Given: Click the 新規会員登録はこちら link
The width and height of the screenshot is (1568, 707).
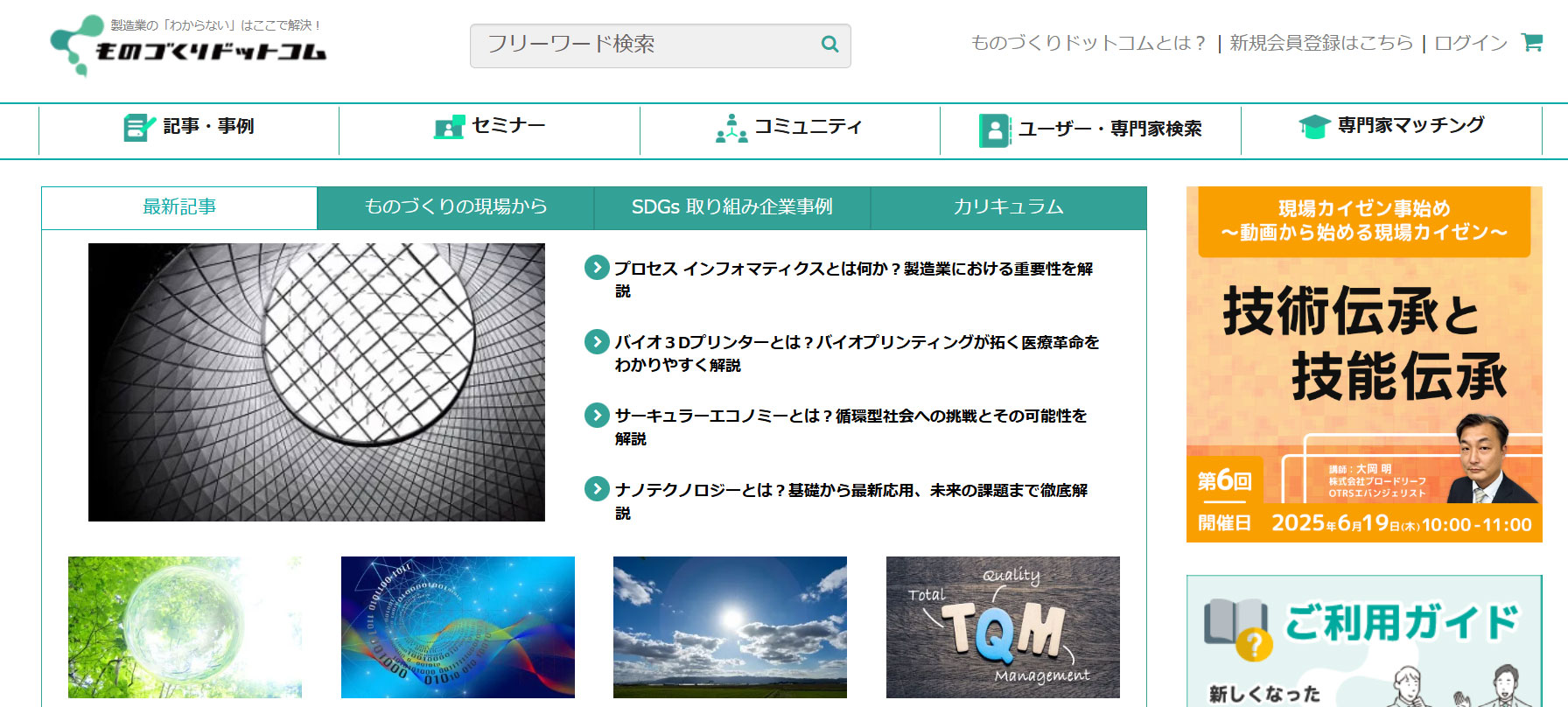Looking at the screenshot, I should pos(1320,43).
